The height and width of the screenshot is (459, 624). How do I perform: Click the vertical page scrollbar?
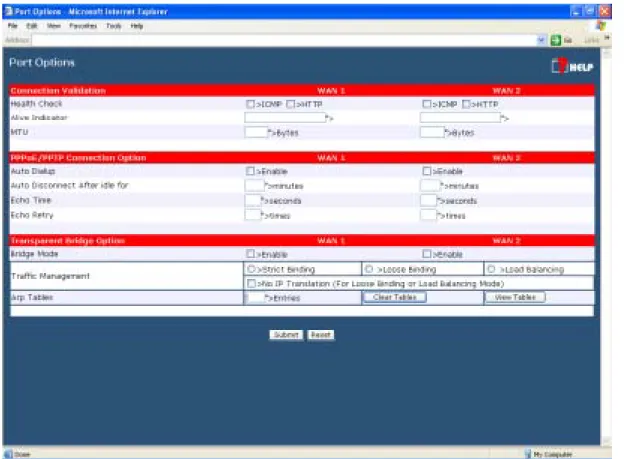click(x=607, y=246)
